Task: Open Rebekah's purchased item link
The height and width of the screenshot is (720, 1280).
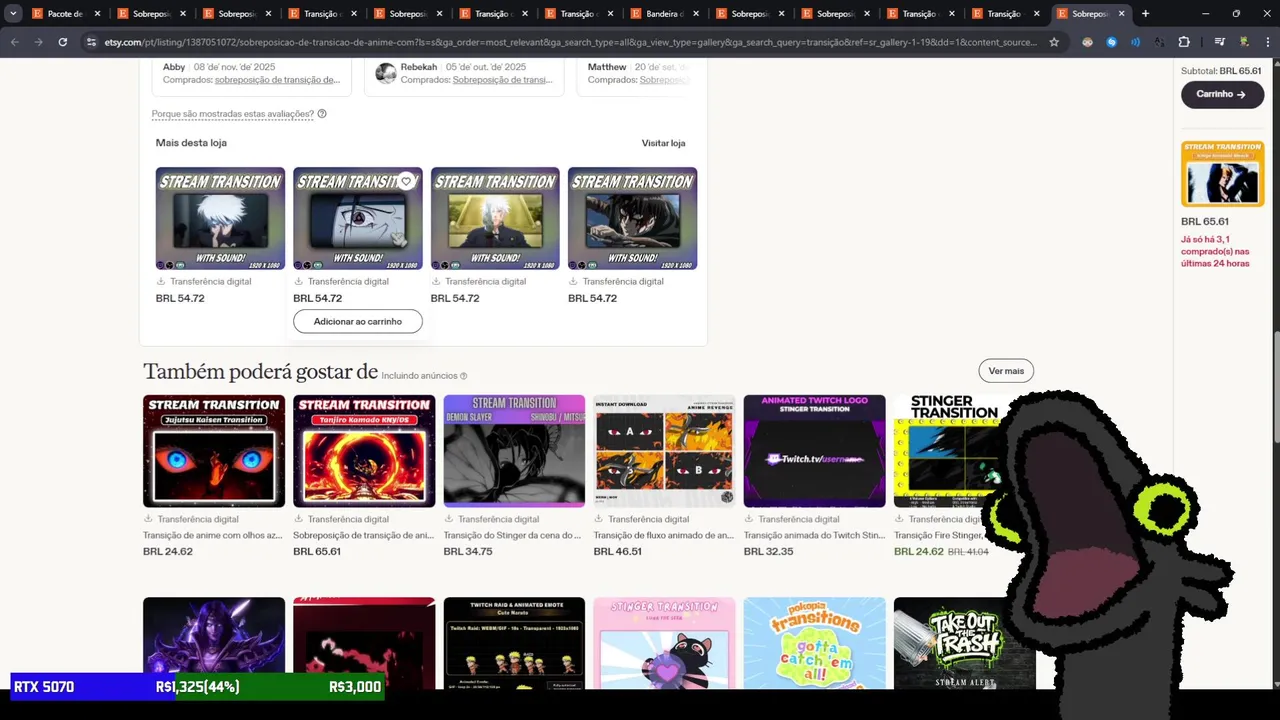Action: pos(502,80)
